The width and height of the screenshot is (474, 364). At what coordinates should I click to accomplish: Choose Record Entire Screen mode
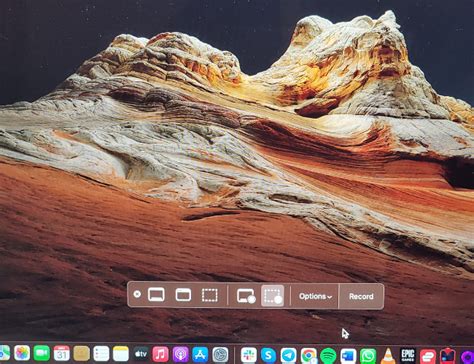(x=246, y=296)
